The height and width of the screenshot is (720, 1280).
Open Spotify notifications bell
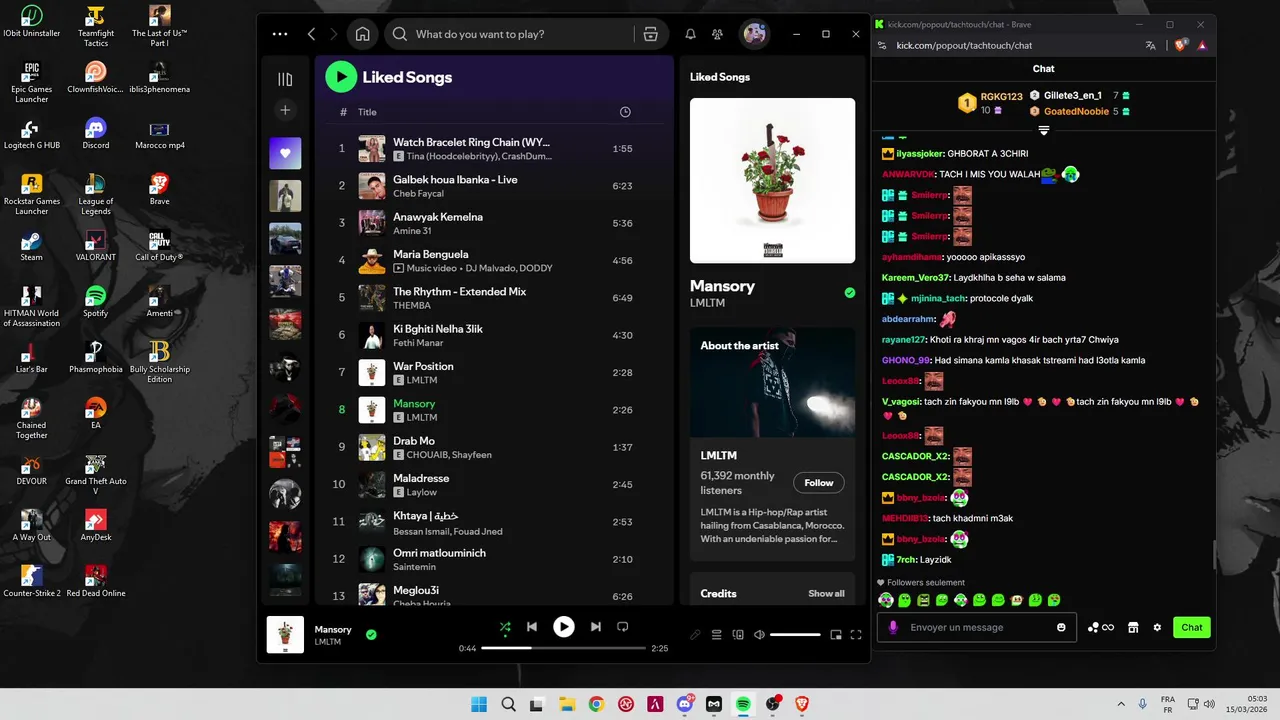pyautogui.click(x=690, y=34)
